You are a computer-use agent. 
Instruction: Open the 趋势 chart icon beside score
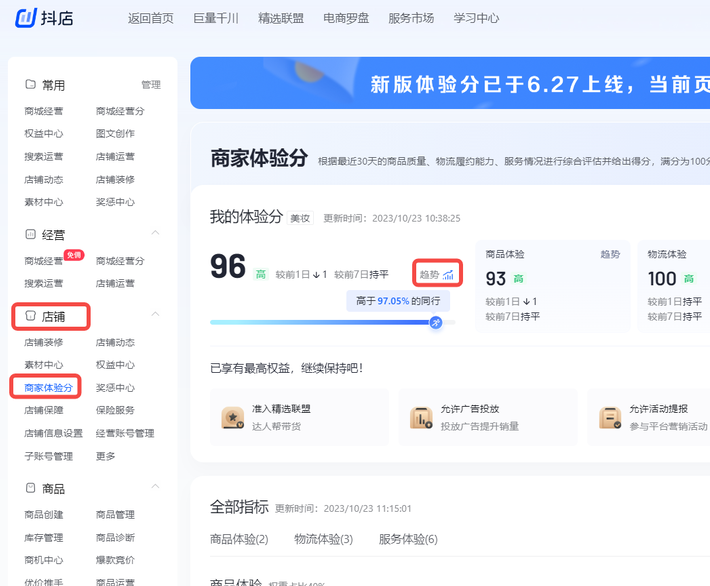[449, 274]
